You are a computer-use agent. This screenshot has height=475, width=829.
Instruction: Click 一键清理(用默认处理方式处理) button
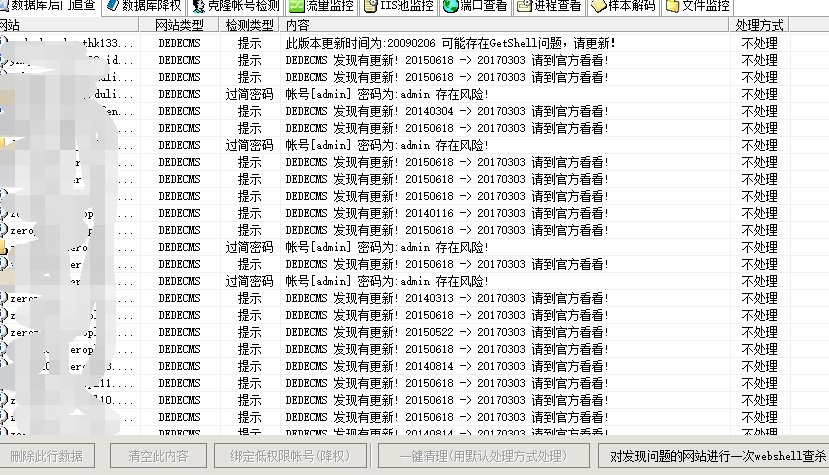[484, 456]
